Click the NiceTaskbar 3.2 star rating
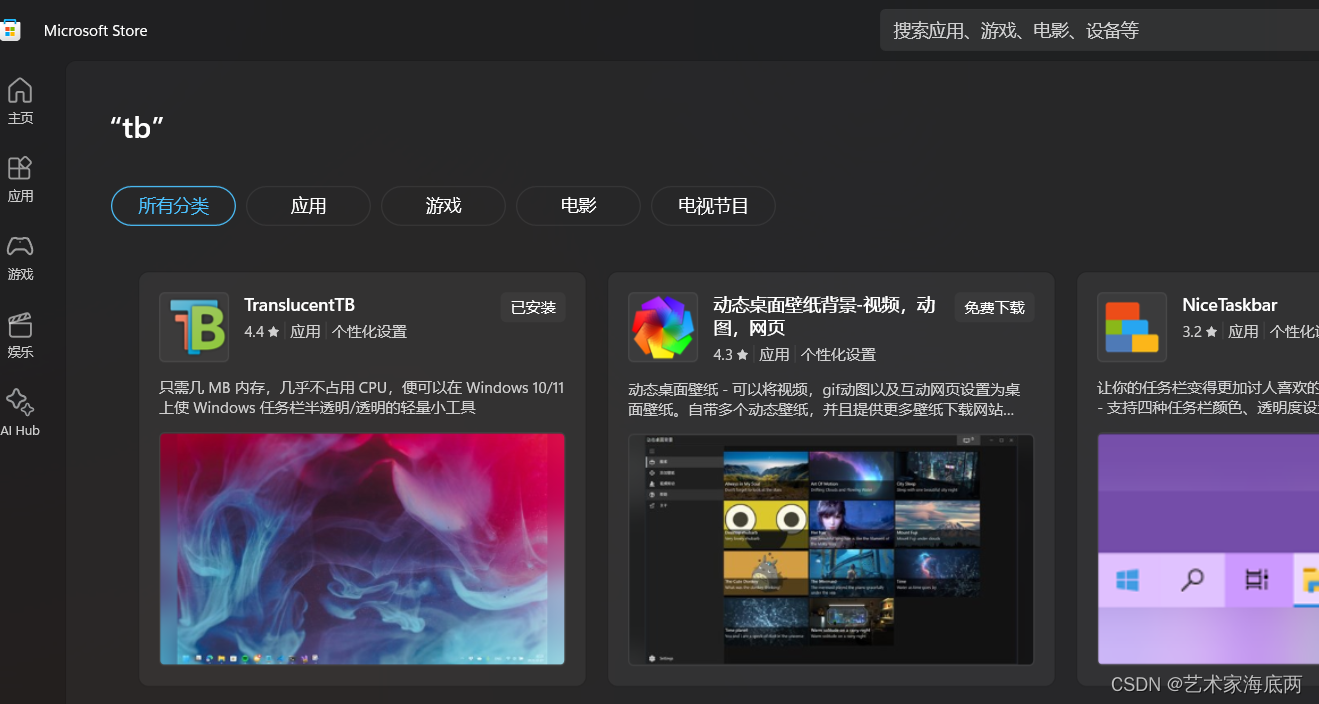 [1200, 331]
